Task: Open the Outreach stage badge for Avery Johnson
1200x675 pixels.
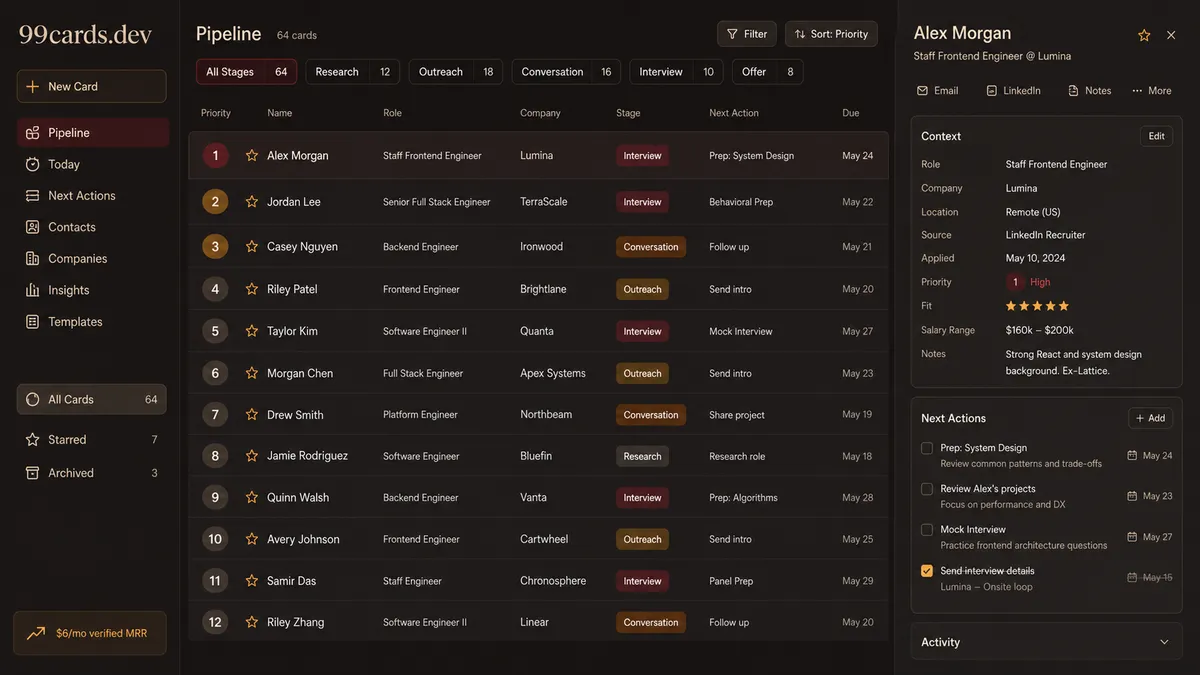Action: click(x=642, y=539)
